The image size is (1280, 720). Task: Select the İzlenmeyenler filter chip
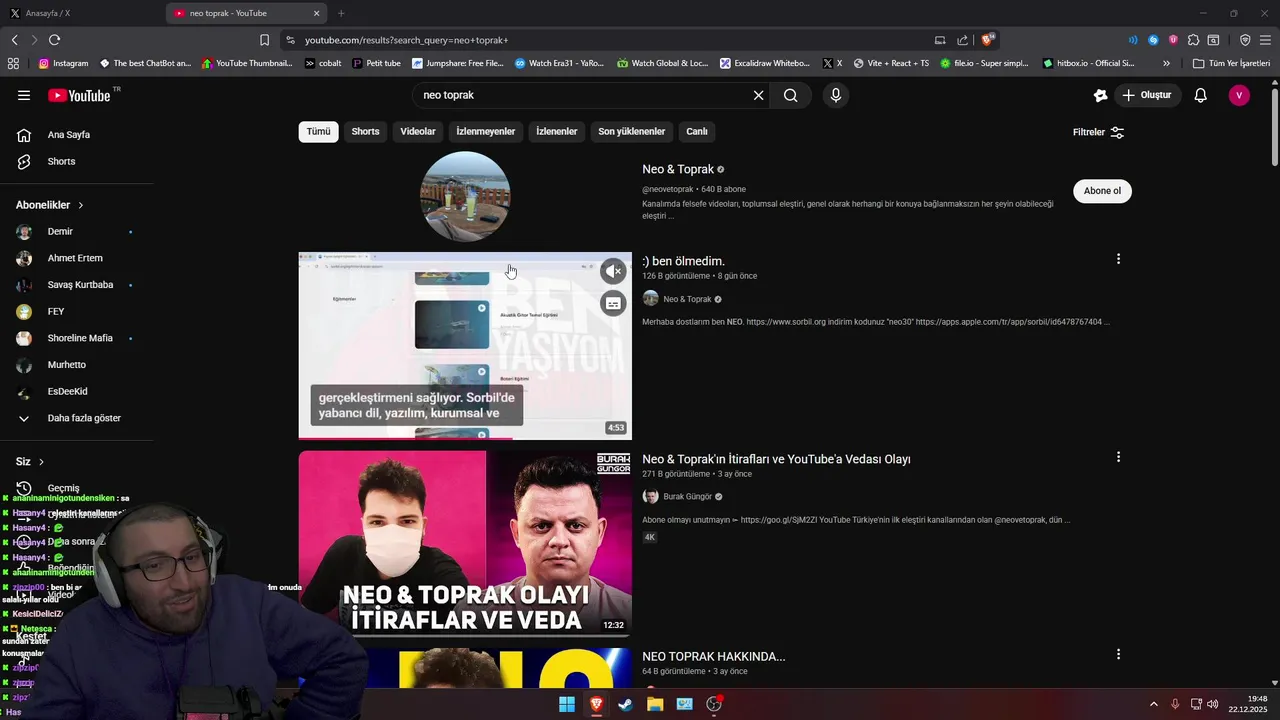pyautogui.click(x=486, y=131)
